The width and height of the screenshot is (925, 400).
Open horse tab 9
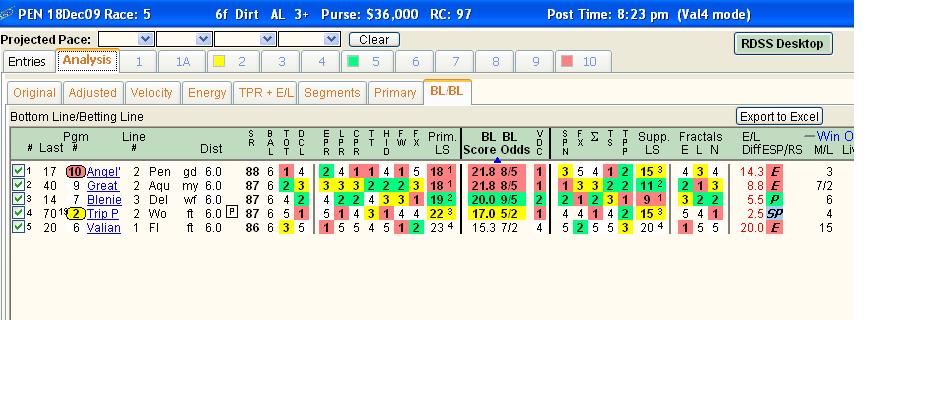click(x=535, y=61)
